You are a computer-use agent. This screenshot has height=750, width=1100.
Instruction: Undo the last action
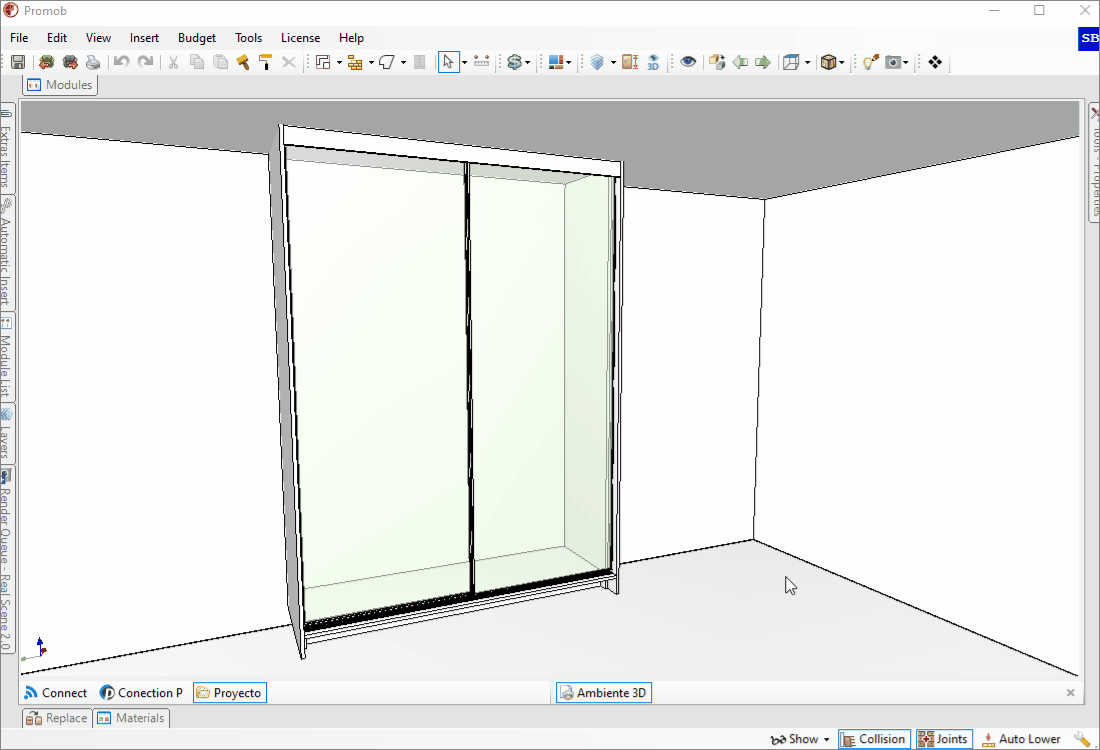pyautogui.click(x=121, y=62)
